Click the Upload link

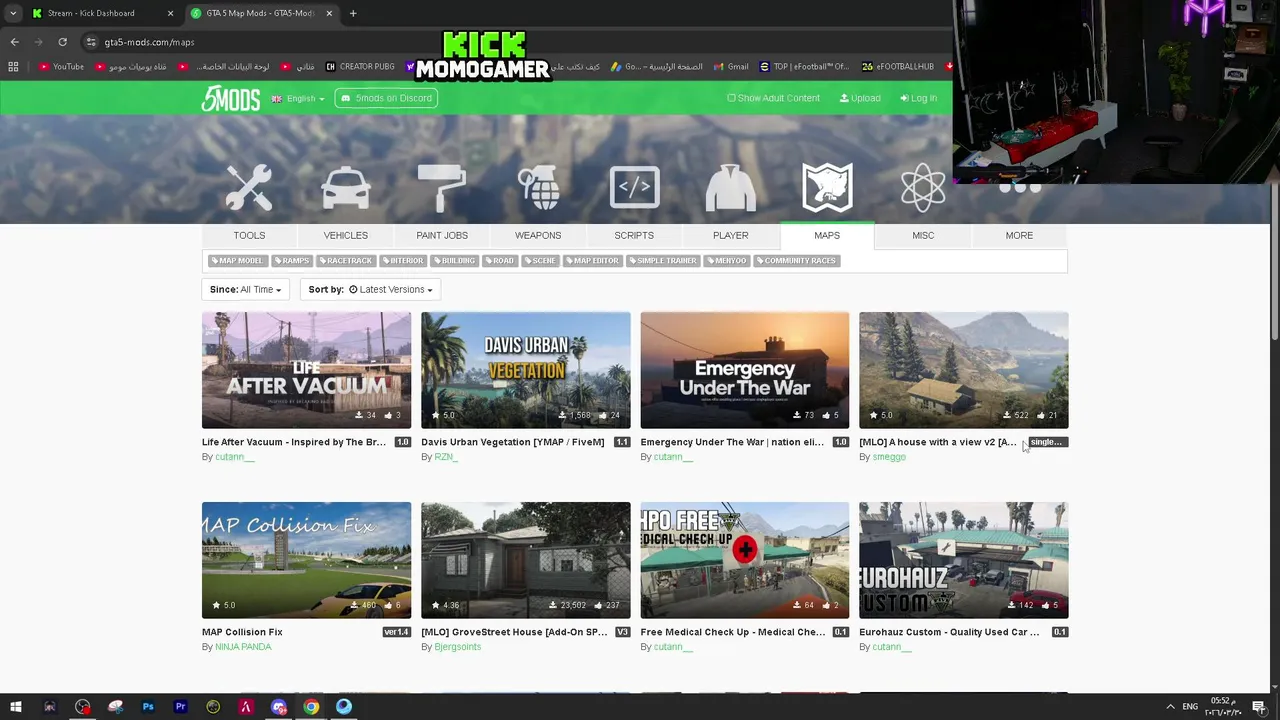point(860,98)
